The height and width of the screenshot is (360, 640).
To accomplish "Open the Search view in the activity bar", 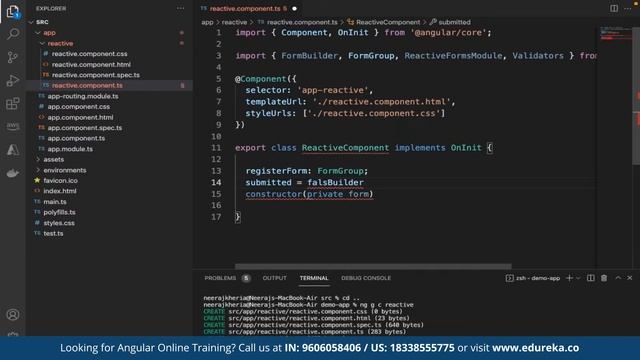I will pos(13,34).
